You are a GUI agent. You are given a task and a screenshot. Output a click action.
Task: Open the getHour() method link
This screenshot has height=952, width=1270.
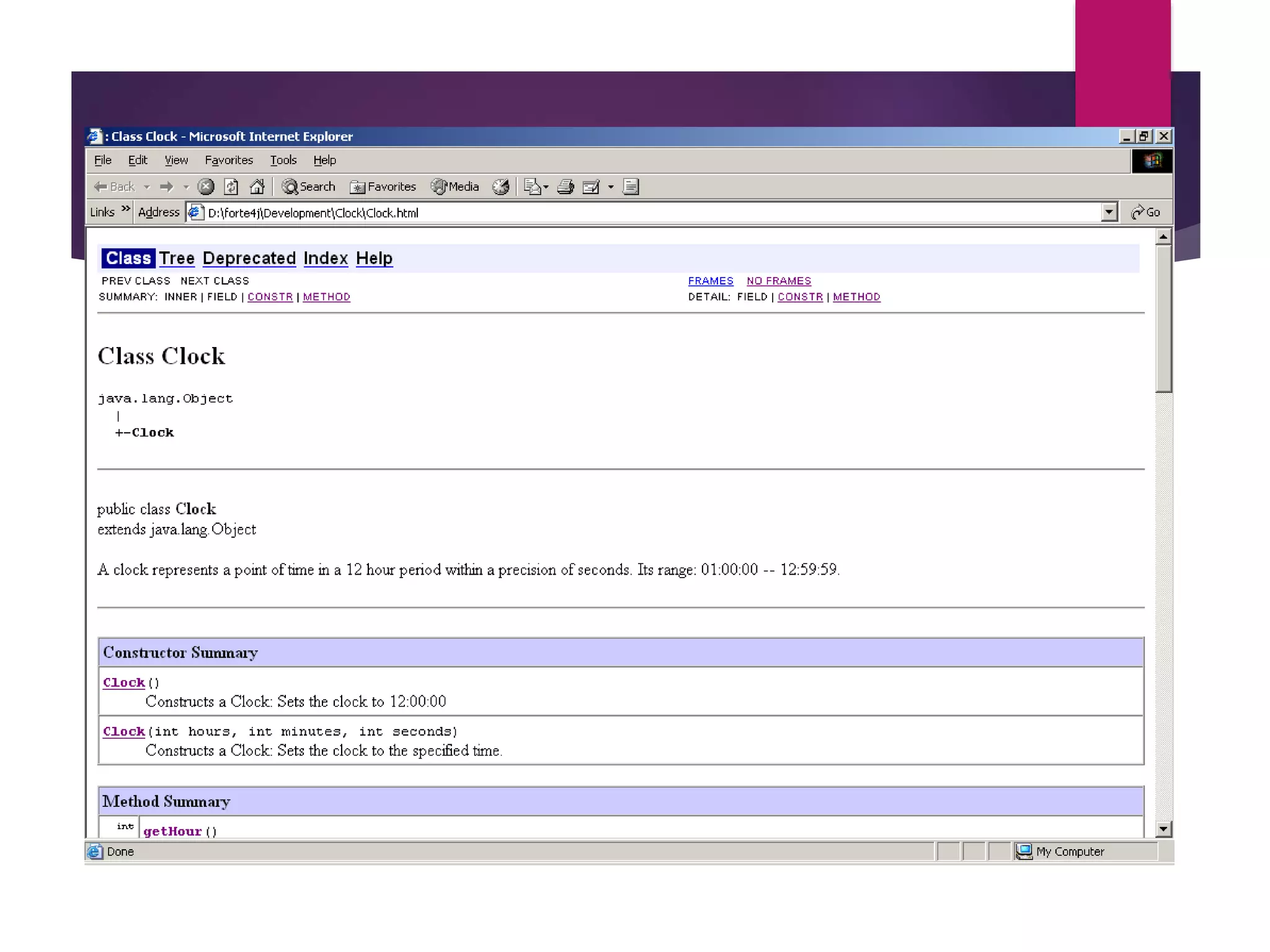(x=172, y=831)
